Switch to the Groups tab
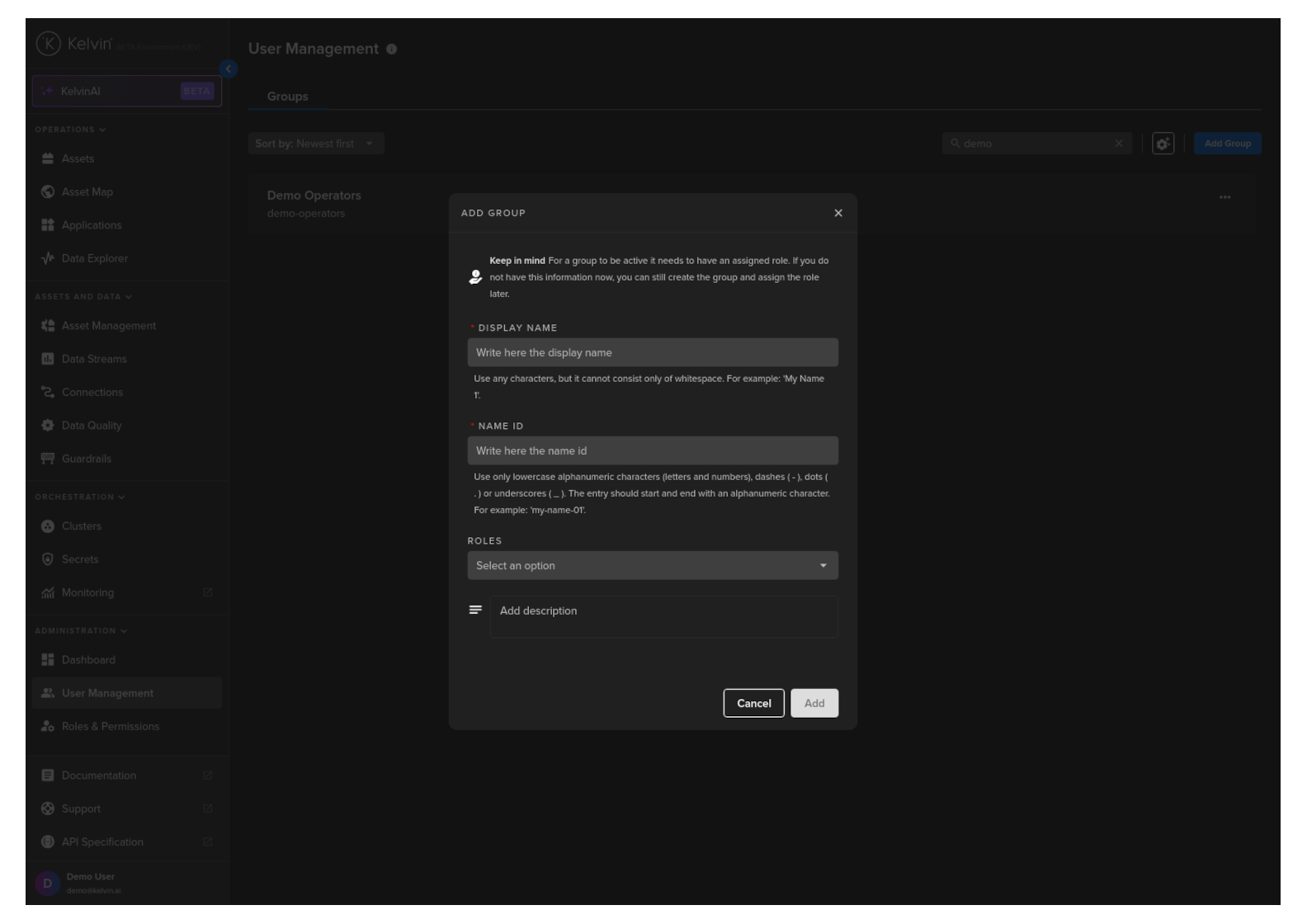The height and width of the screenshot is (924, 1307). (287, 97)
